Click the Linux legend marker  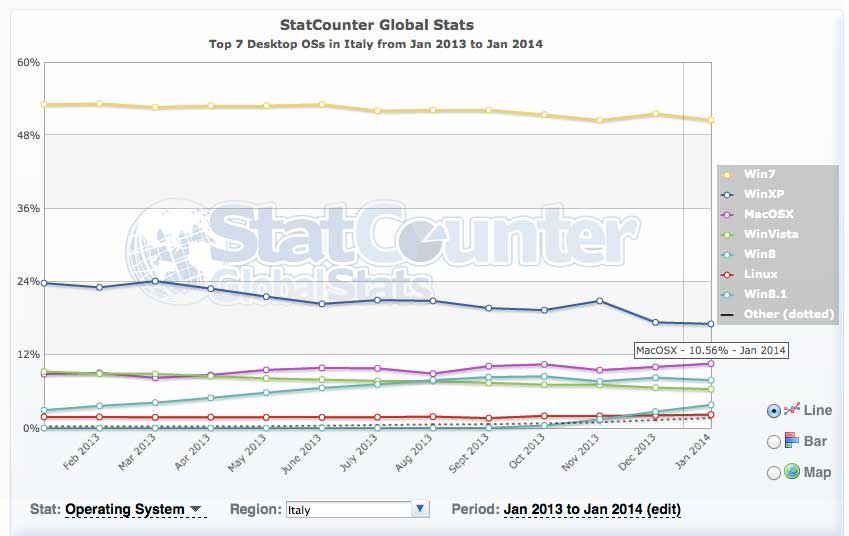pos(728,274)
